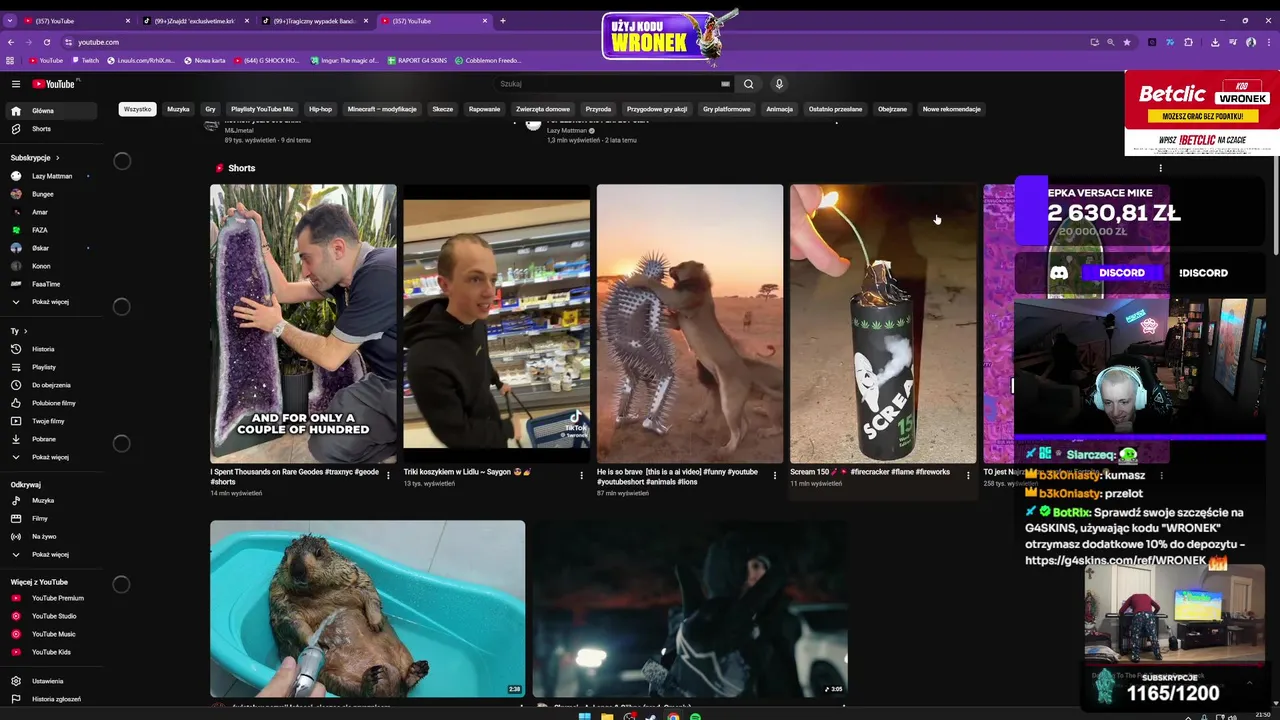This screenshot has width=1280, height=720.
Task: Open YouTube Music in sidebar
Action: pyautogui.click(x=50, y=634)
